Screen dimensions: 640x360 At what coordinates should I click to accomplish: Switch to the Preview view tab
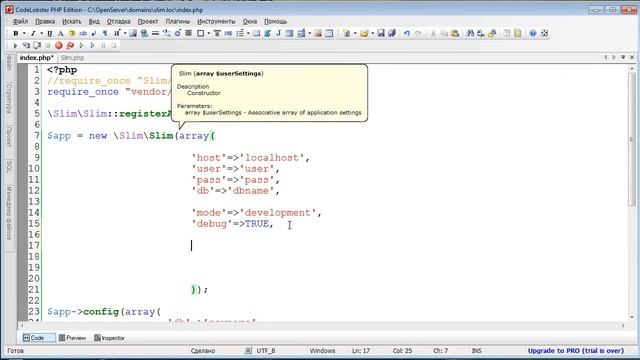pos(73,338)
